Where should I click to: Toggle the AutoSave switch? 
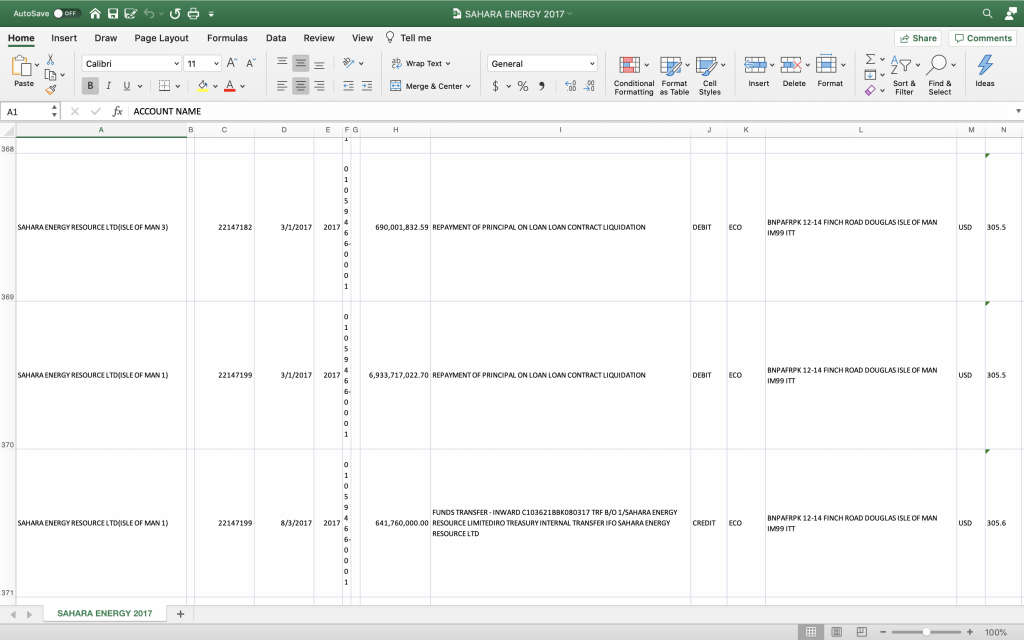(x=68, y=13)
